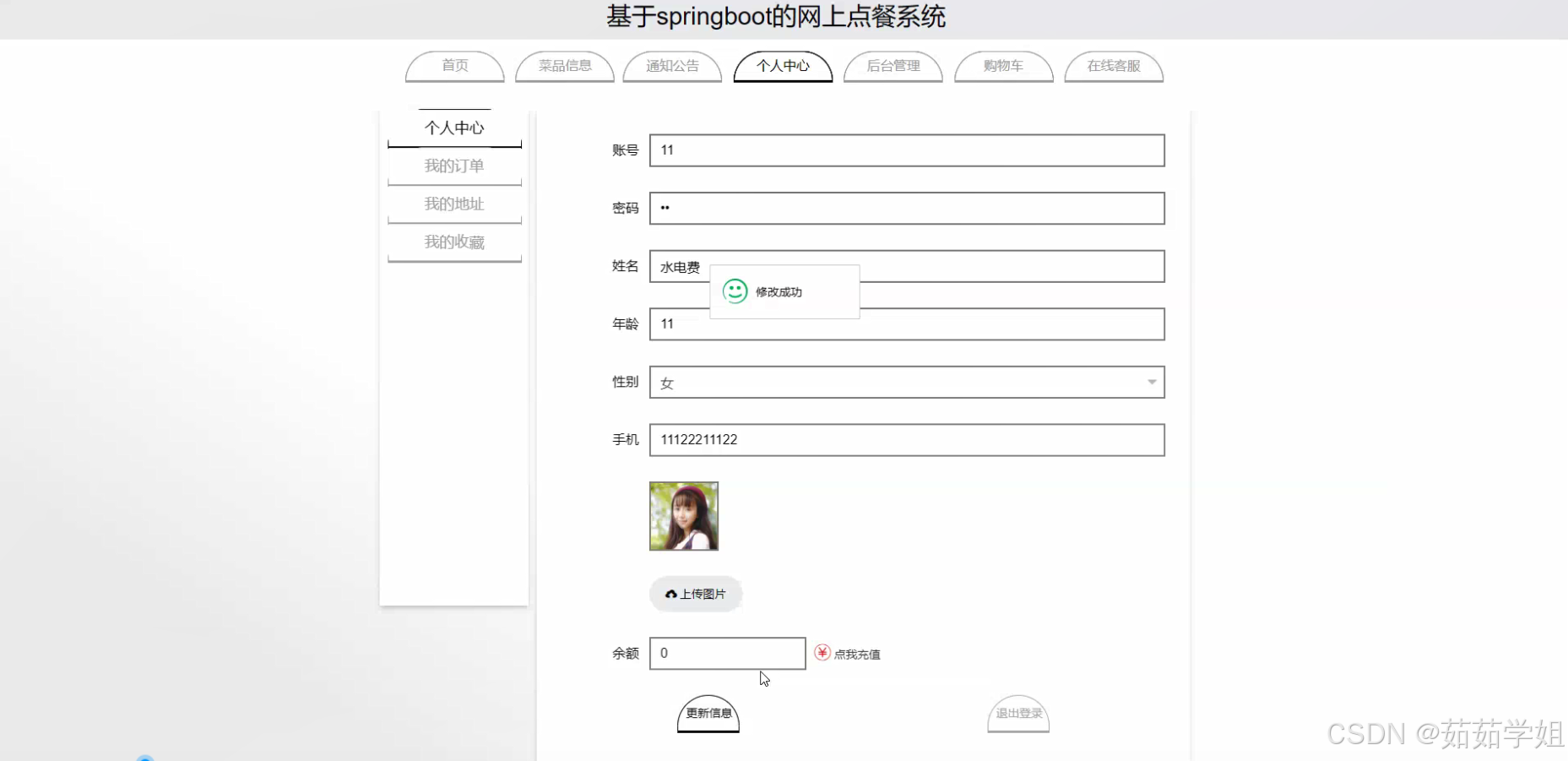Viewport: 1568px width, 761px height.
Task: Select 女 in the gender combo box
Action: 906,382
